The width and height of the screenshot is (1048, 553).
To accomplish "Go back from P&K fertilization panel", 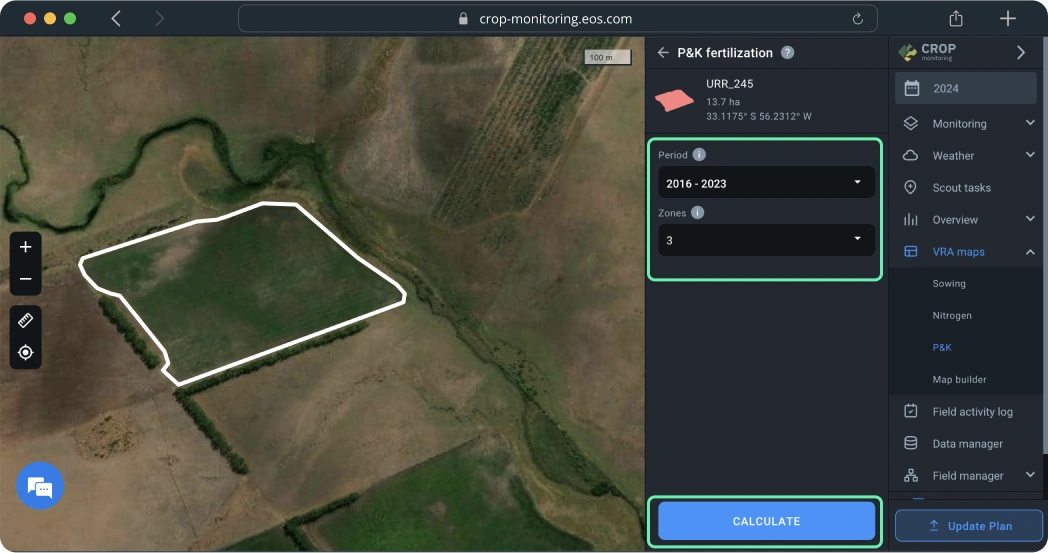I will click(x=662, y=53).
